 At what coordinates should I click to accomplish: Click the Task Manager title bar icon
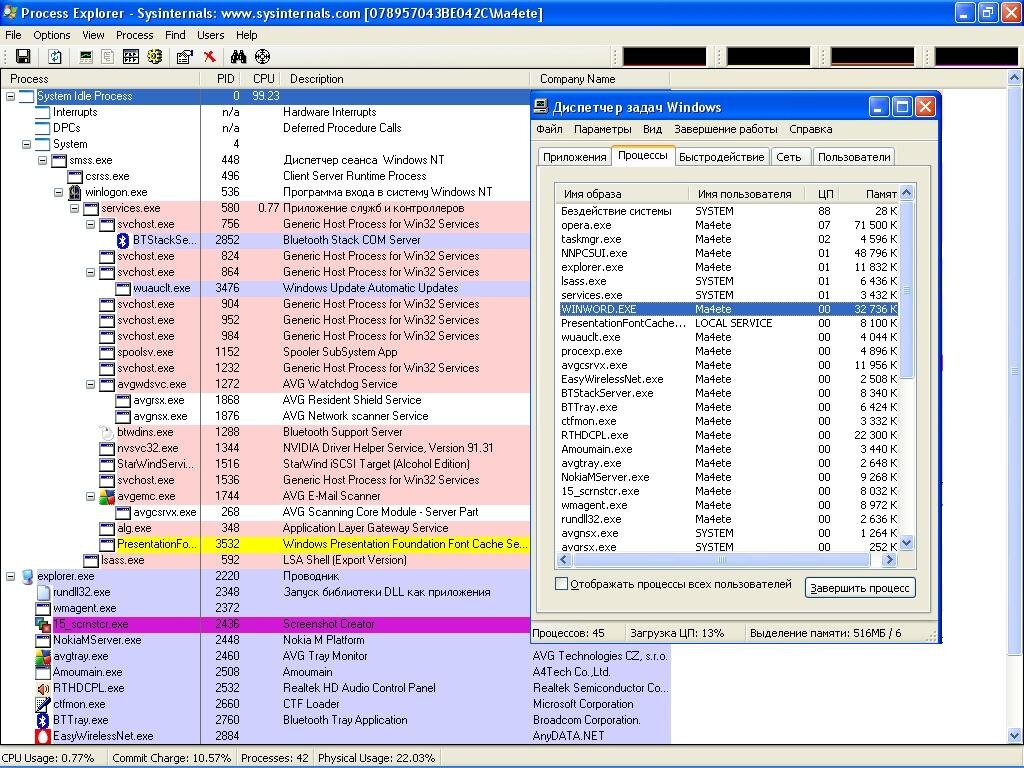coord(541,107)
